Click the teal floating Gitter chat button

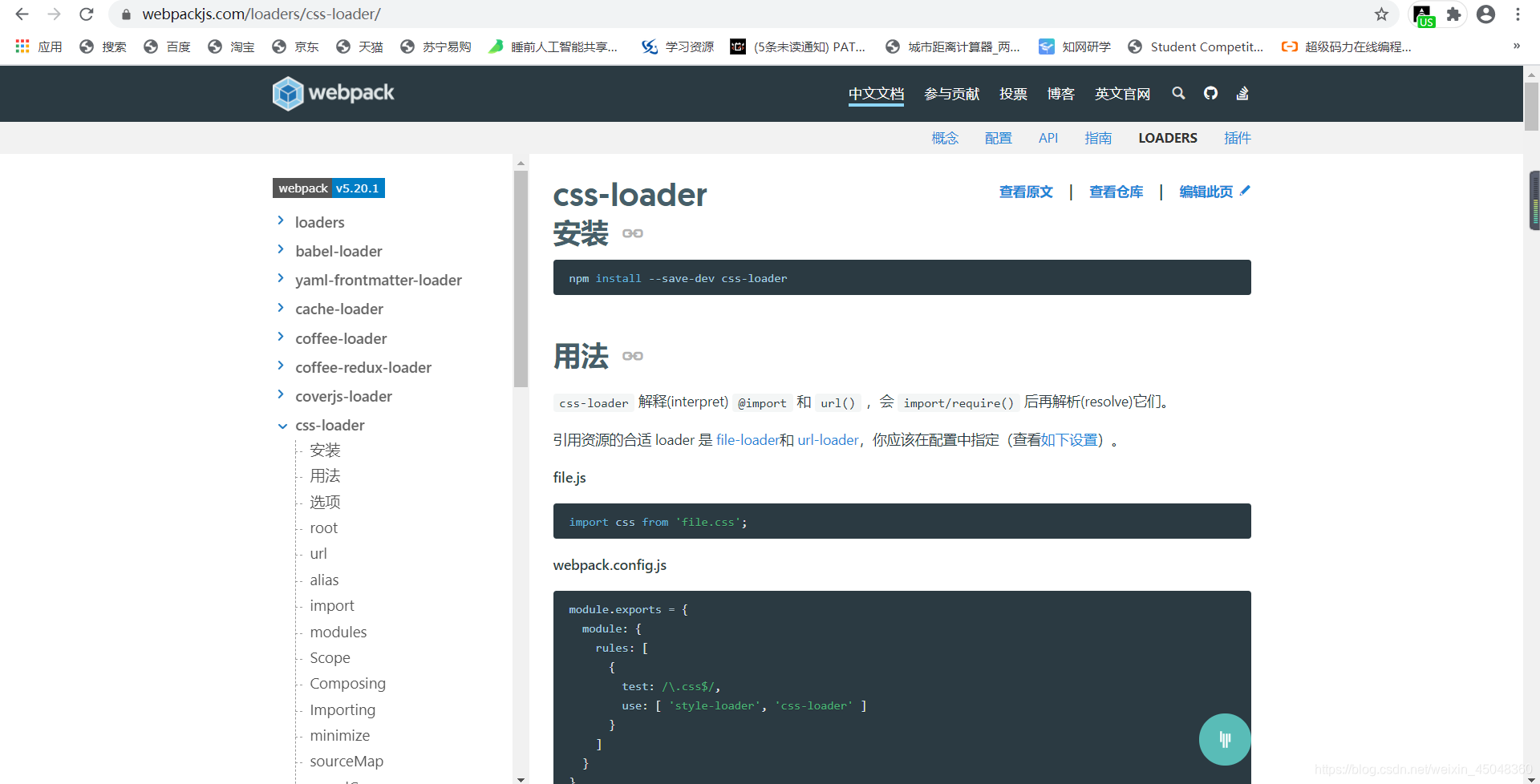pos(1225,739)
